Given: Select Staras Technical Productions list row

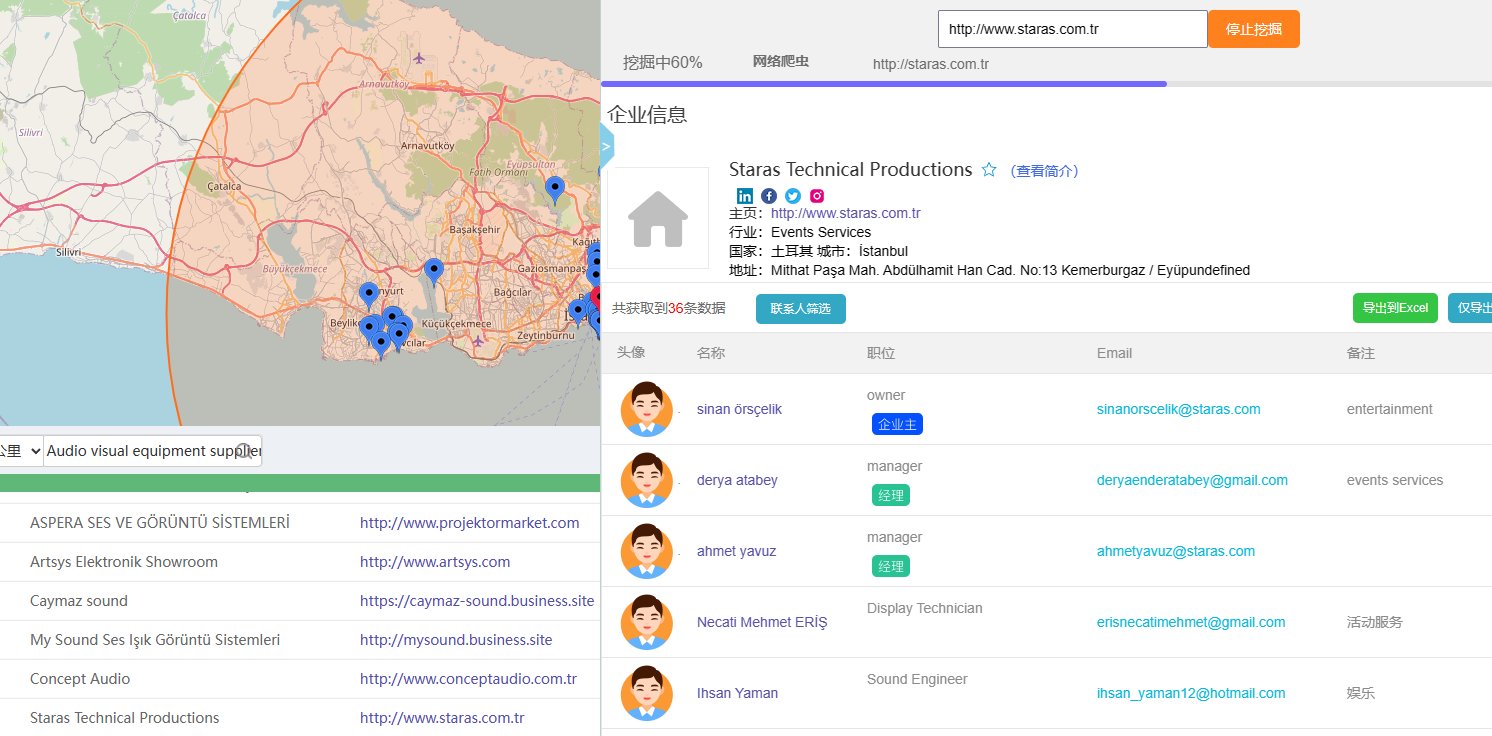Looking at the screenshot, I should click(300, 718).
